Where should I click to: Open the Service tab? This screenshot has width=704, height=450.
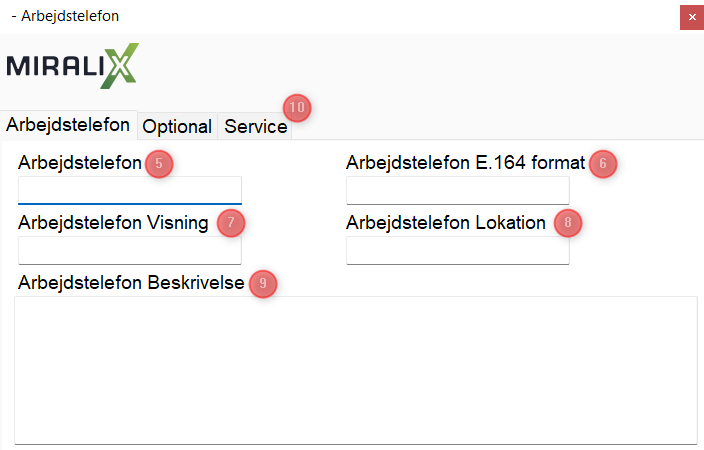[x=255, y=127]
